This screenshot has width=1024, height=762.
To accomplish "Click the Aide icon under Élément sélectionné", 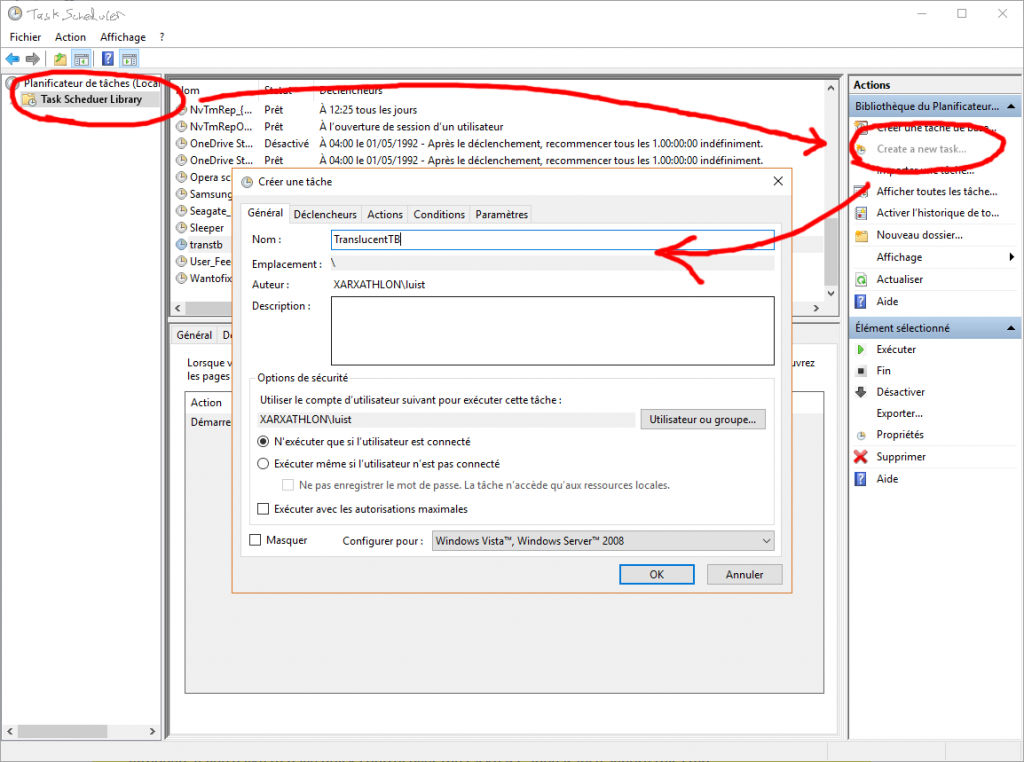I will coord(861,479).
